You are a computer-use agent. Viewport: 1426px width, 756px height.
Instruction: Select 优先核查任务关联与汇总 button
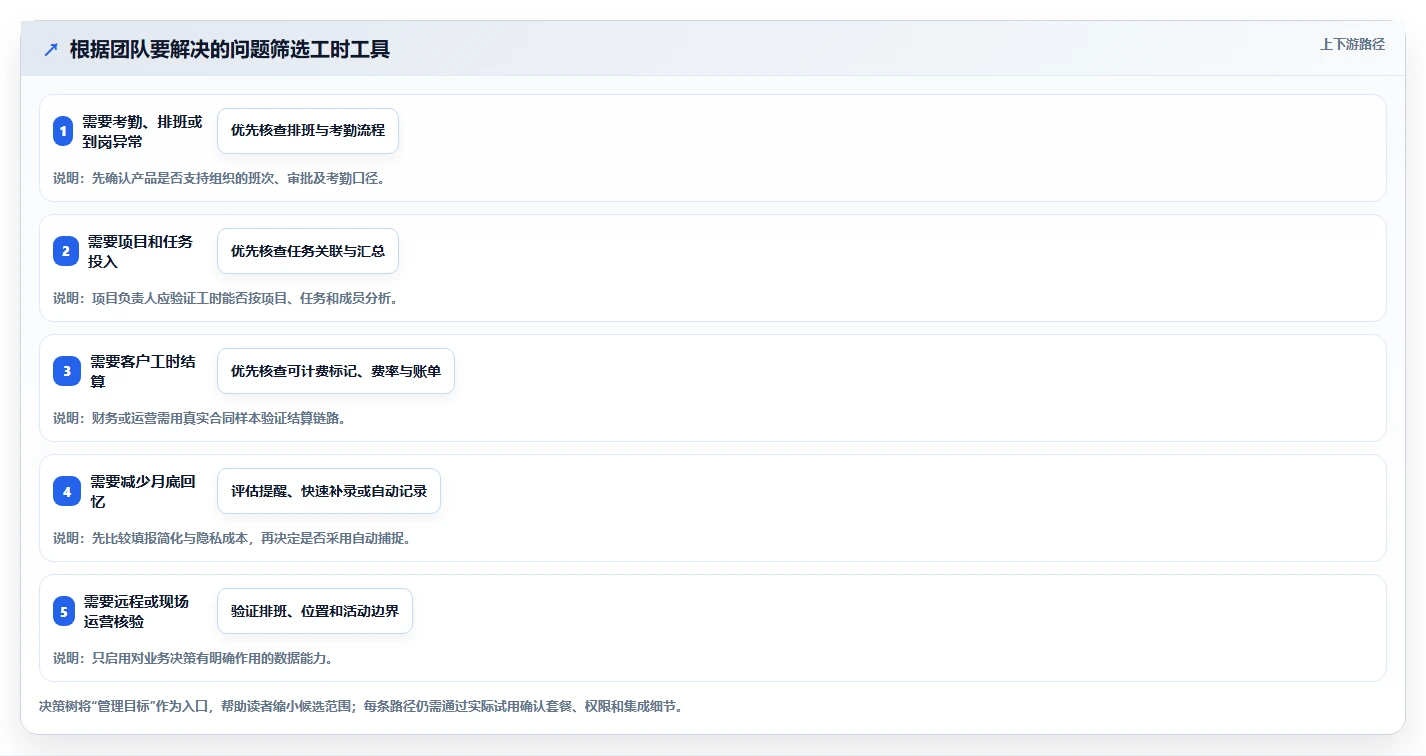(x=308, y=251)
